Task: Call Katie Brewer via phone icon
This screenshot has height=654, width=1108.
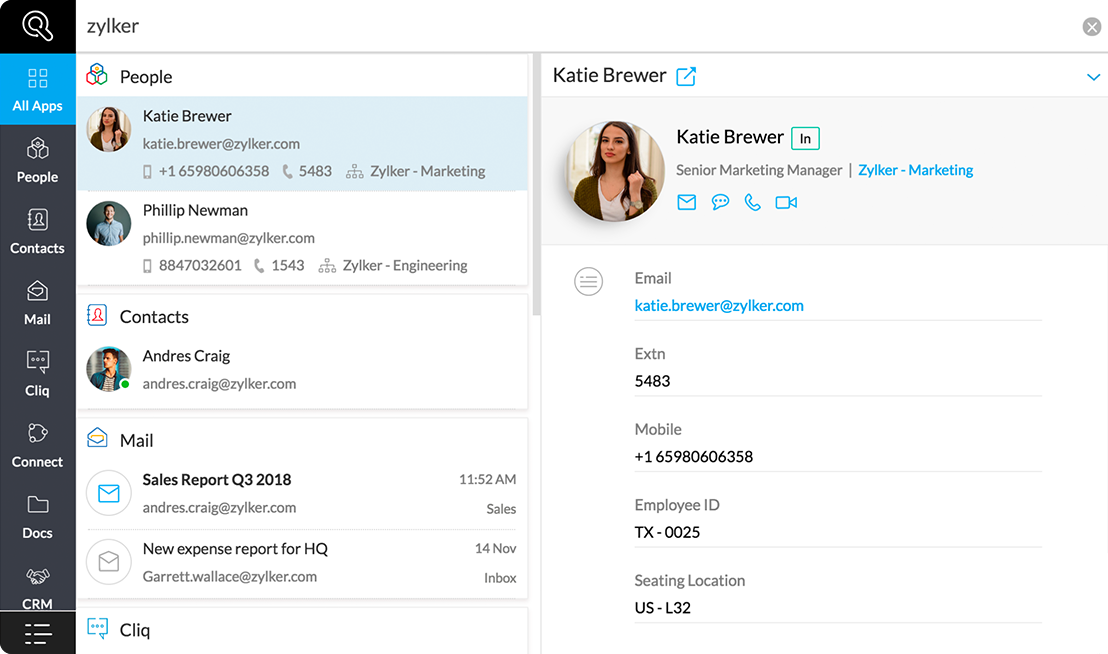Action: tap(753, 203)
